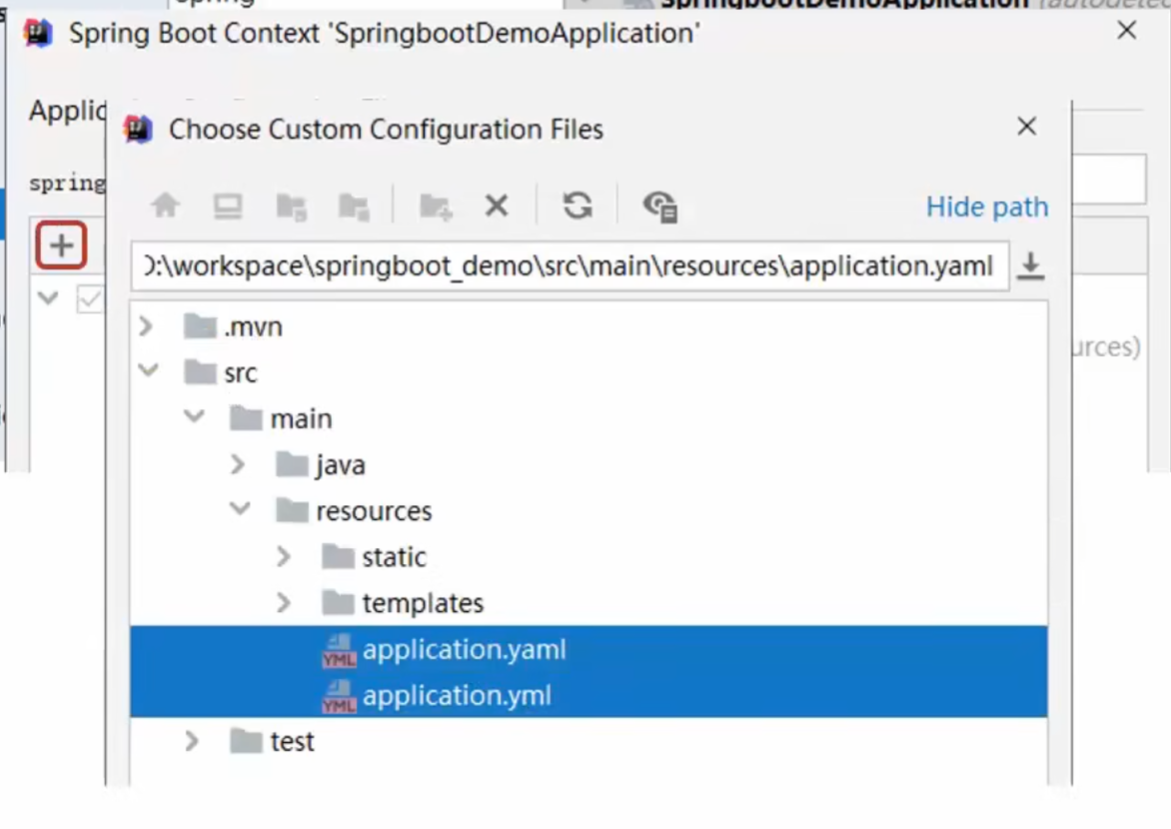Click the file path input field

pyautogui.click(x=570, y=266)
